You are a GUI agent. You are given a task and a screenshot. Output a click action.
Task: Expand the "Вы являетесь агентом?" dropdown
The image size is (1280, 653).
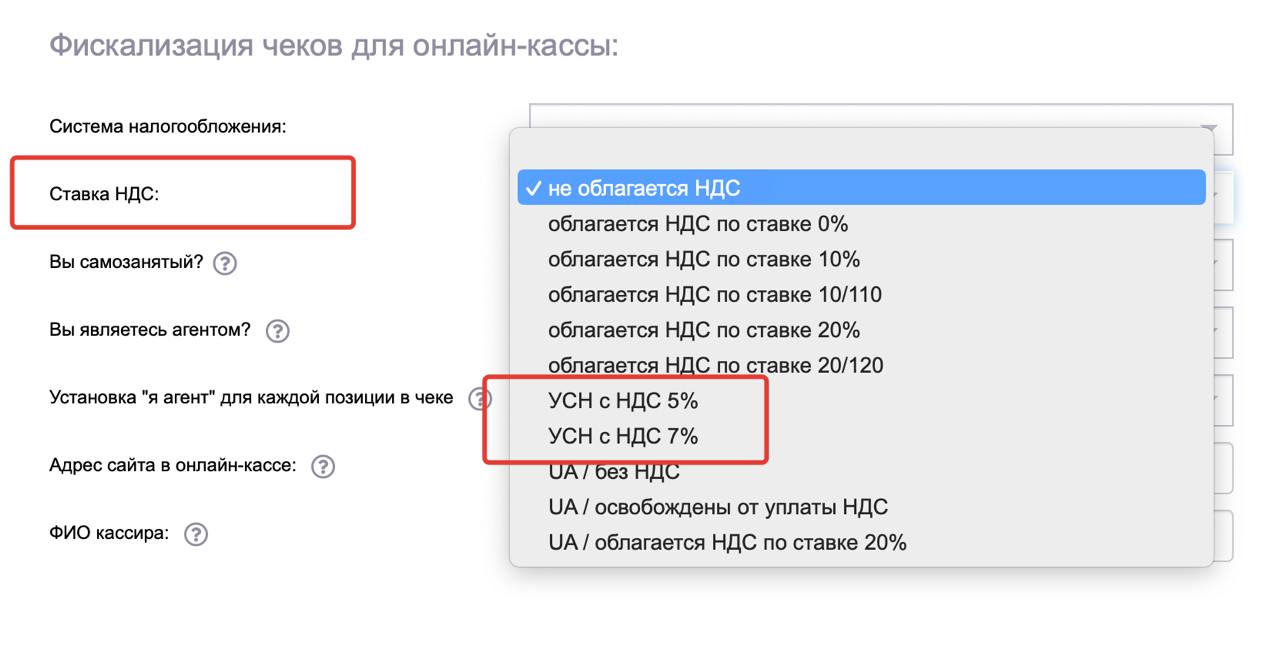(1223, 331)
